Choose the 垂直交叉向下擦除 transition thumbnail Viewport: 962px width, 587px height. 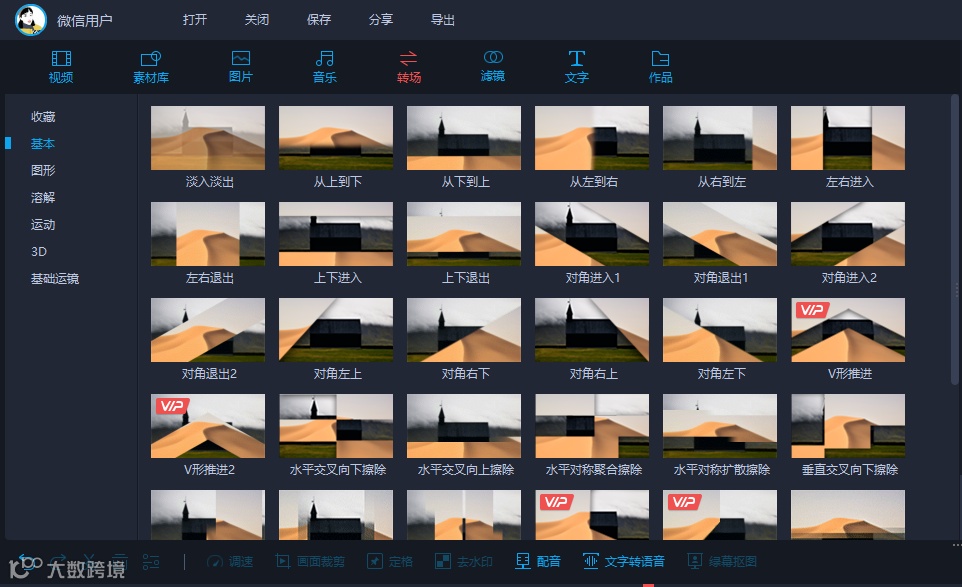pyautogui.click(x=848, y=426)
